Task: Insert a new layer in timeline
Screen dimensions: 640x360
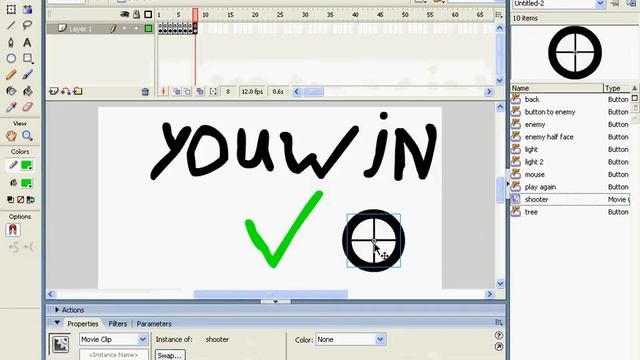Action: tap(54, 91)
